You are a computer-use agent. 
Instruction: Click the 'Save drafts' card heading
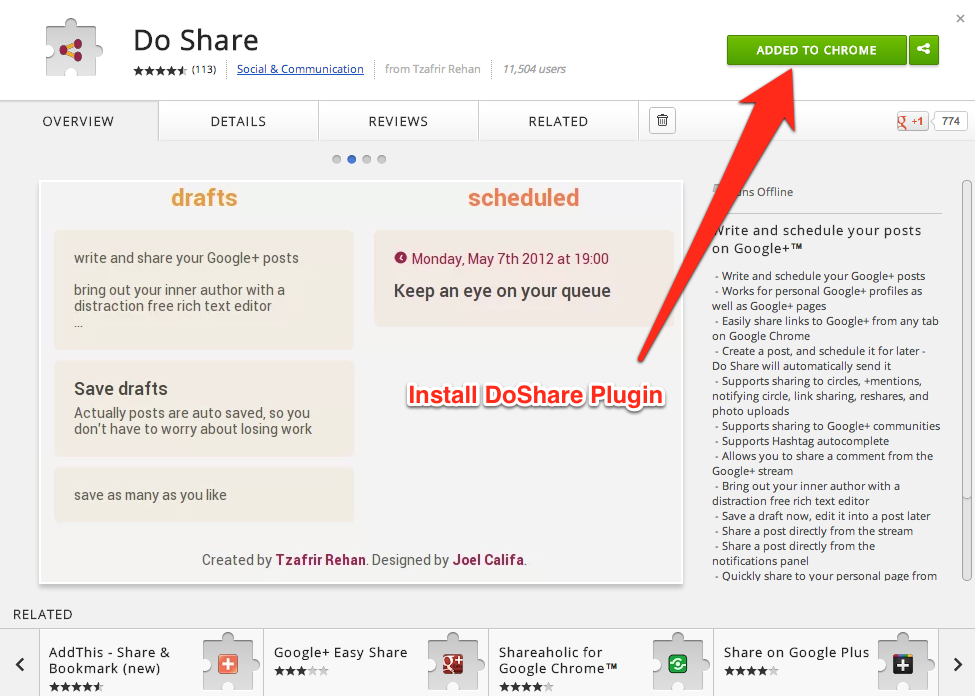121,389
